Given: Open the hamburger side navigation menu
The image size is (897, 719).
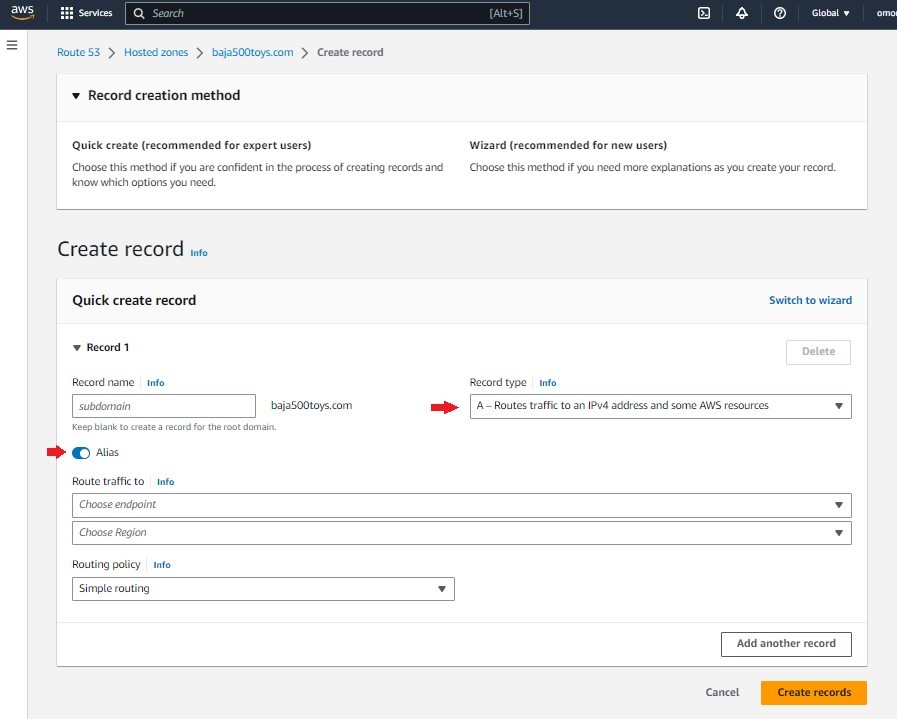Looking at the screenshot, I should (13, 45).
